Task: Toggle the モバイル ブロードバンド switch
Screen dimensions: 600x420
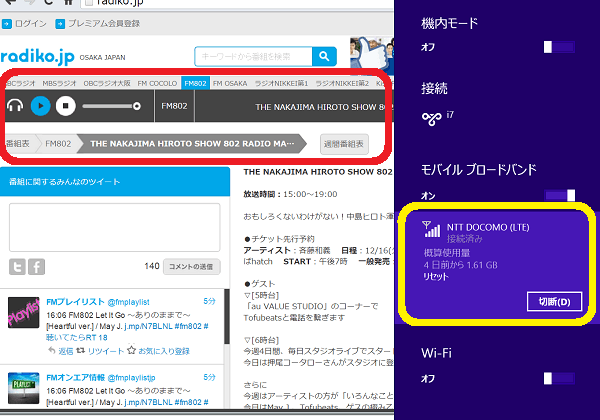Action: [x=559, y=195]
